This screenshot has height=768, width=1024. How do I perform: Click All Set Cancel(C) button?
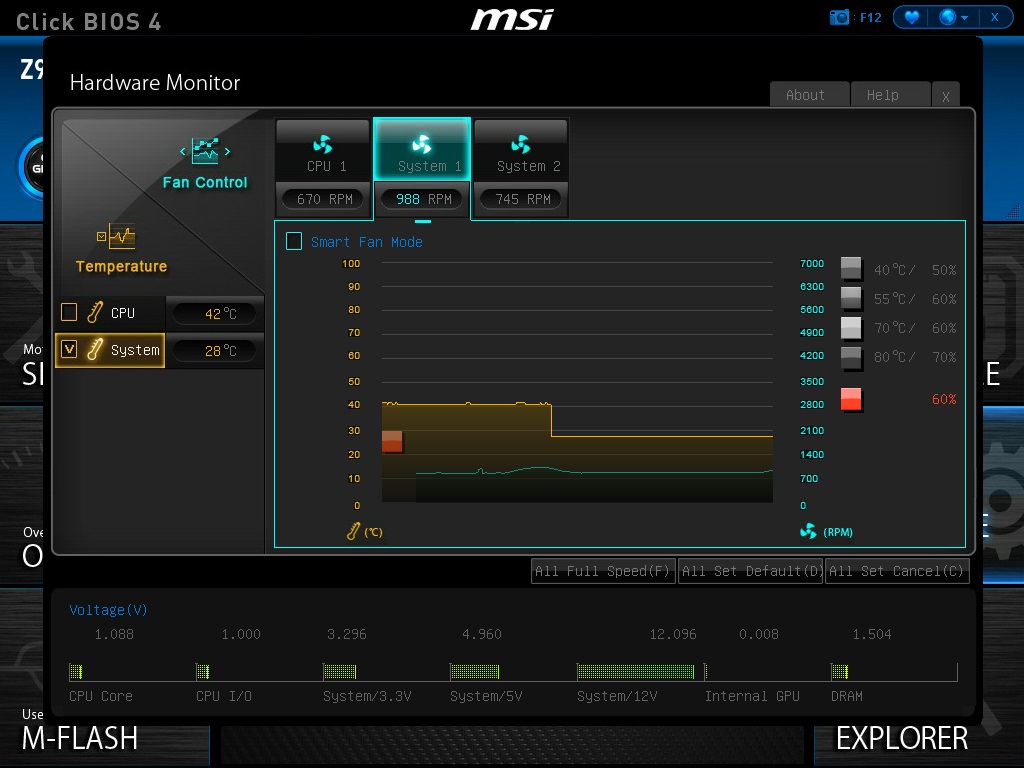897,571
